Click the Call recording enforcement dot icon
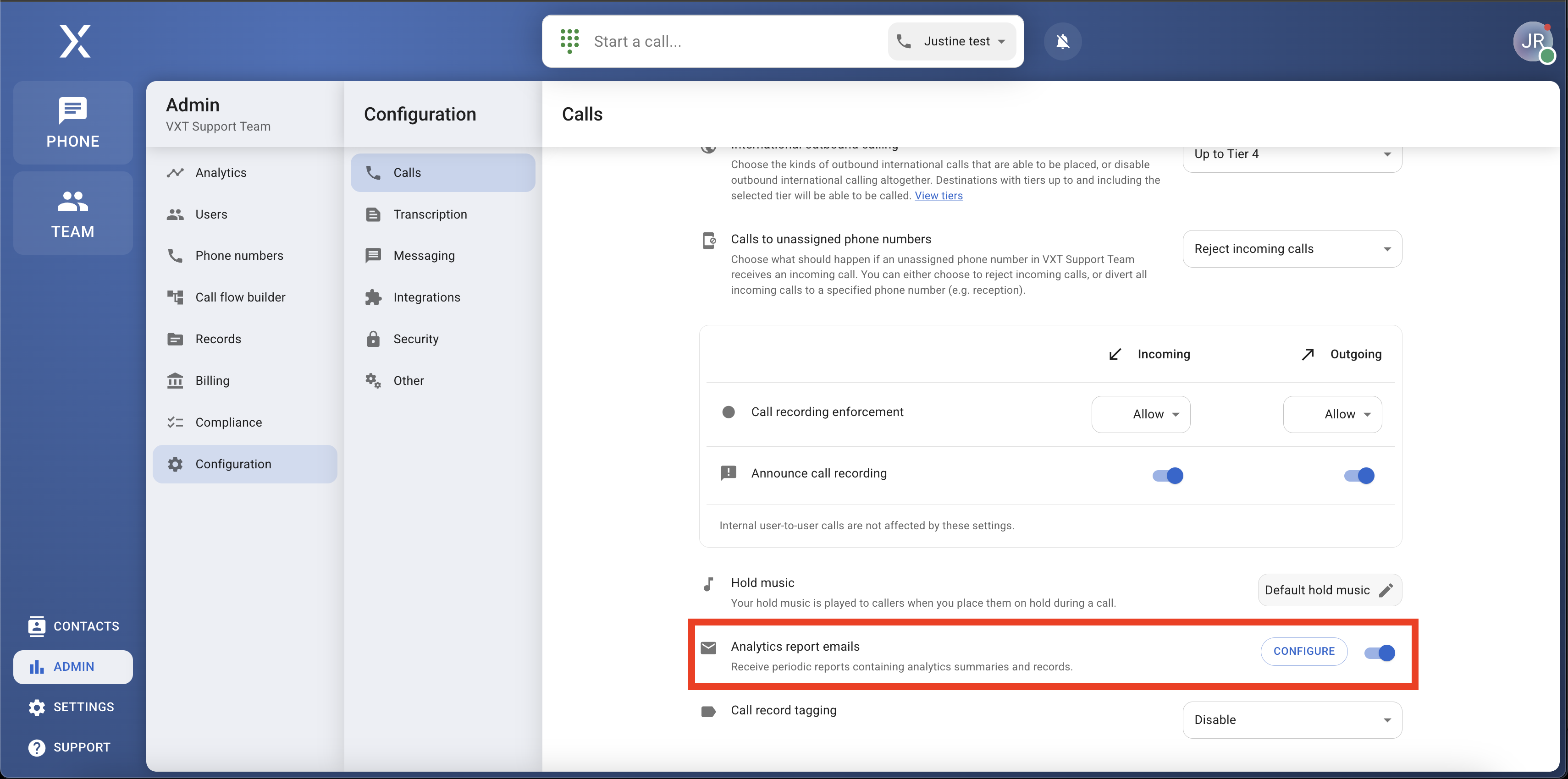Image resolution: width=1568 pixels, height=779 pixels. (728, 412)
